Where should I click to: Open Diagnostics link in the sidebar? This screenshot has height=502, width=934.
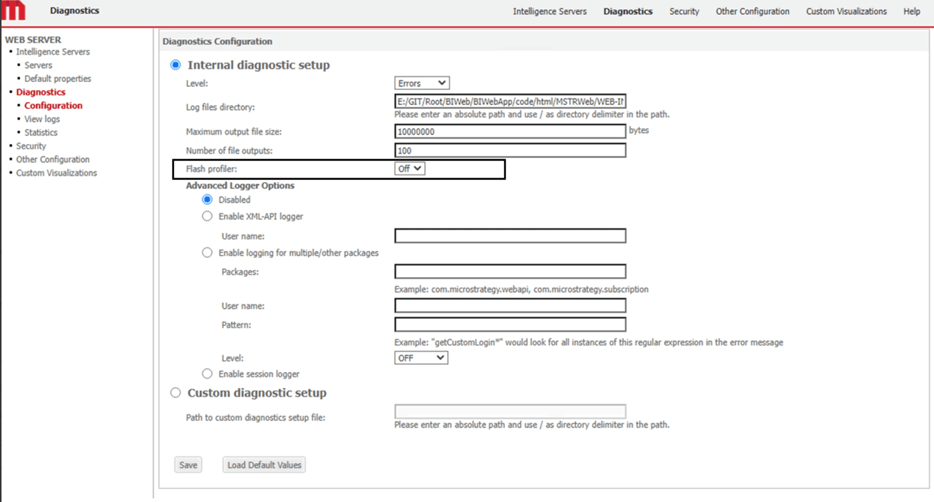[x=41, y=92]
